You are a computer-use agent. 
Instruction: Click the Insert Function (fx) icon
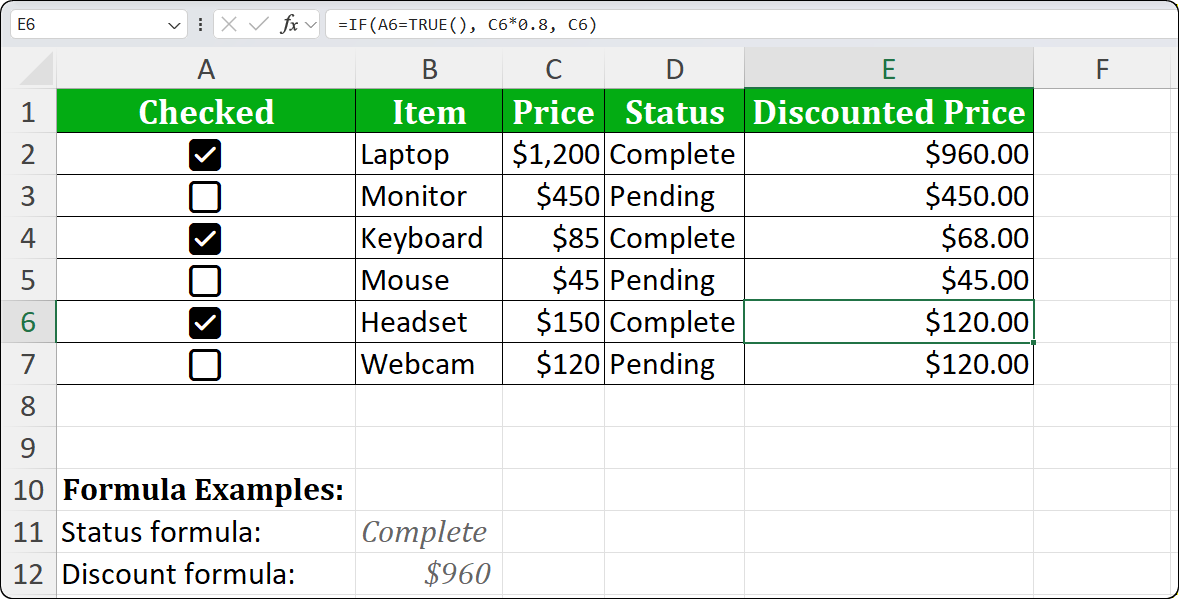[x=291, y=24]
